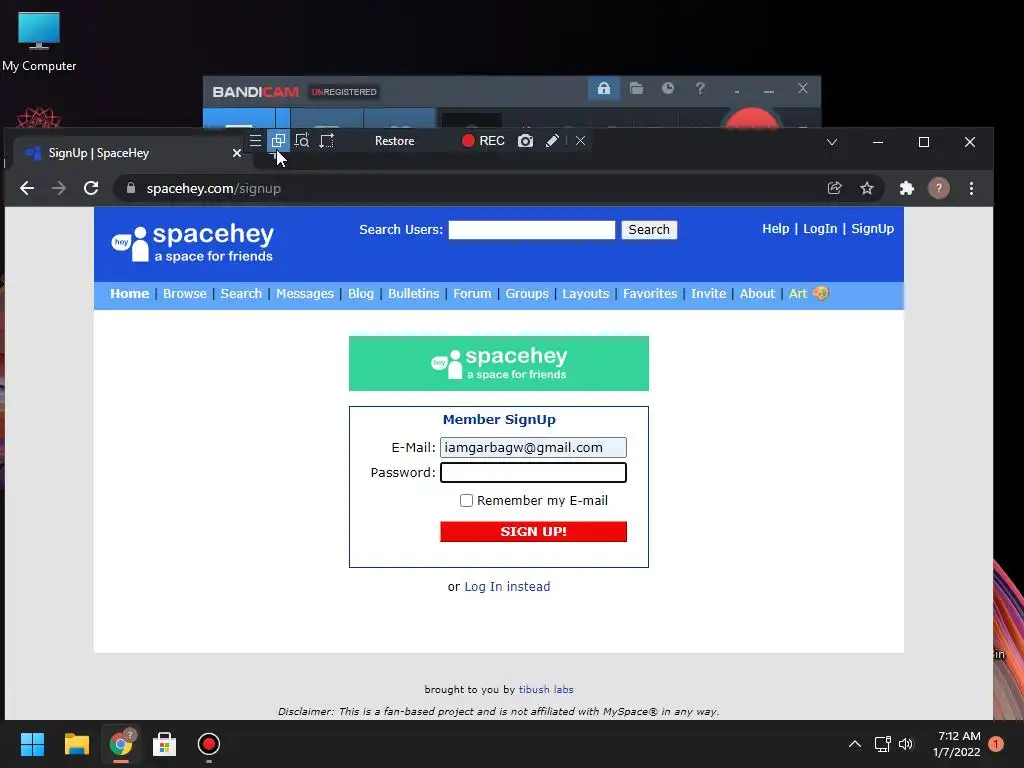Reload the page in Chrome
The height and width of the screenshot is (768, 1024).
91,188
